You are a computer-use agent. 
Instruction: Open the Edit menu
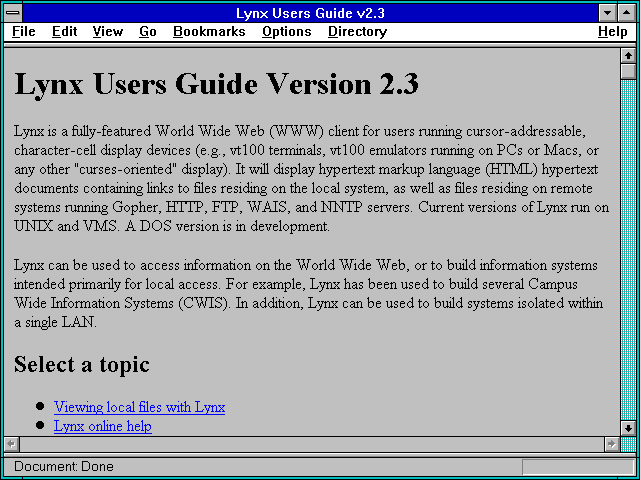coord(64,32)
